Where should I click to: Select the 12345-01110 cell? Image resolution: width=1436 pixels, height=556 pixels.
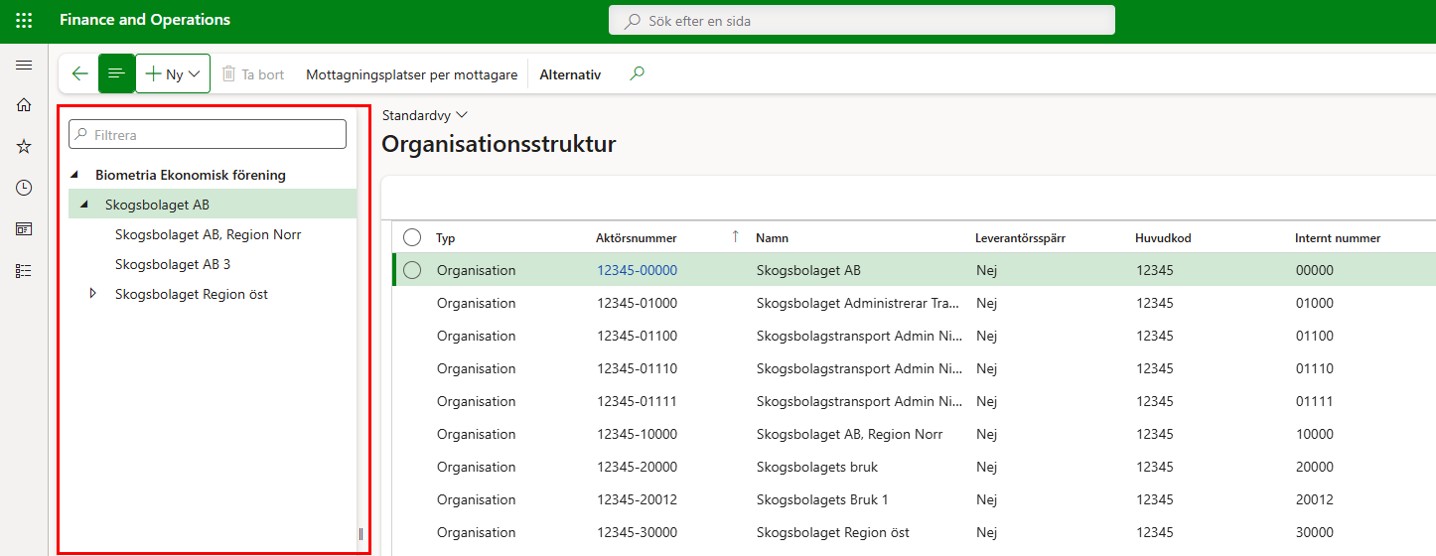coord(637,369)
